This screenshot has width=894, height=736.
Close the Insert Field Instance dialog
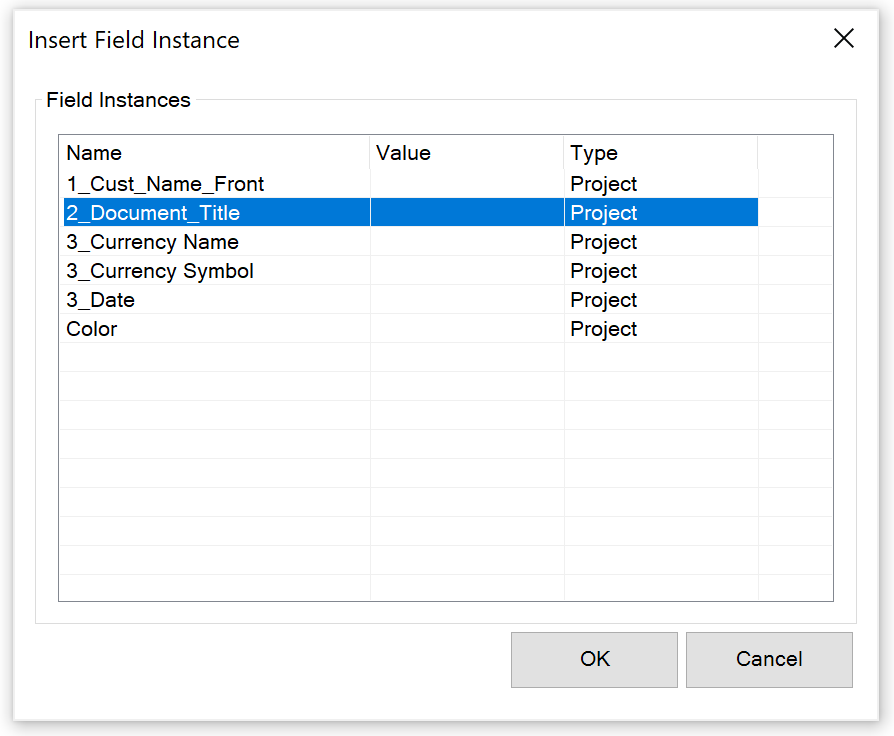(843, 39)
